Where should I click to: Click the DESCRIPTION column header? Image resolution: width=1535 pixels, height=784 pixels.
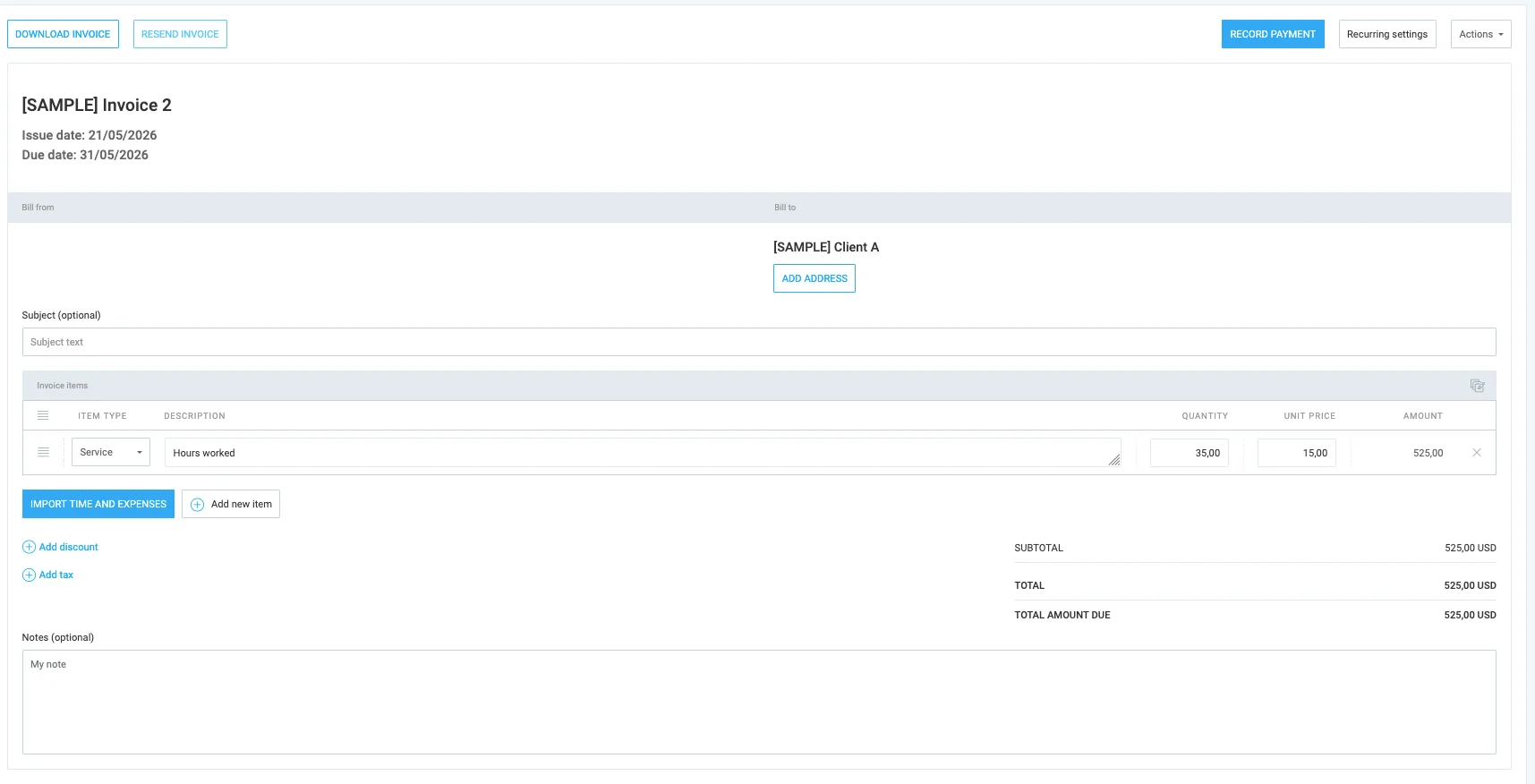click(194, 416)
